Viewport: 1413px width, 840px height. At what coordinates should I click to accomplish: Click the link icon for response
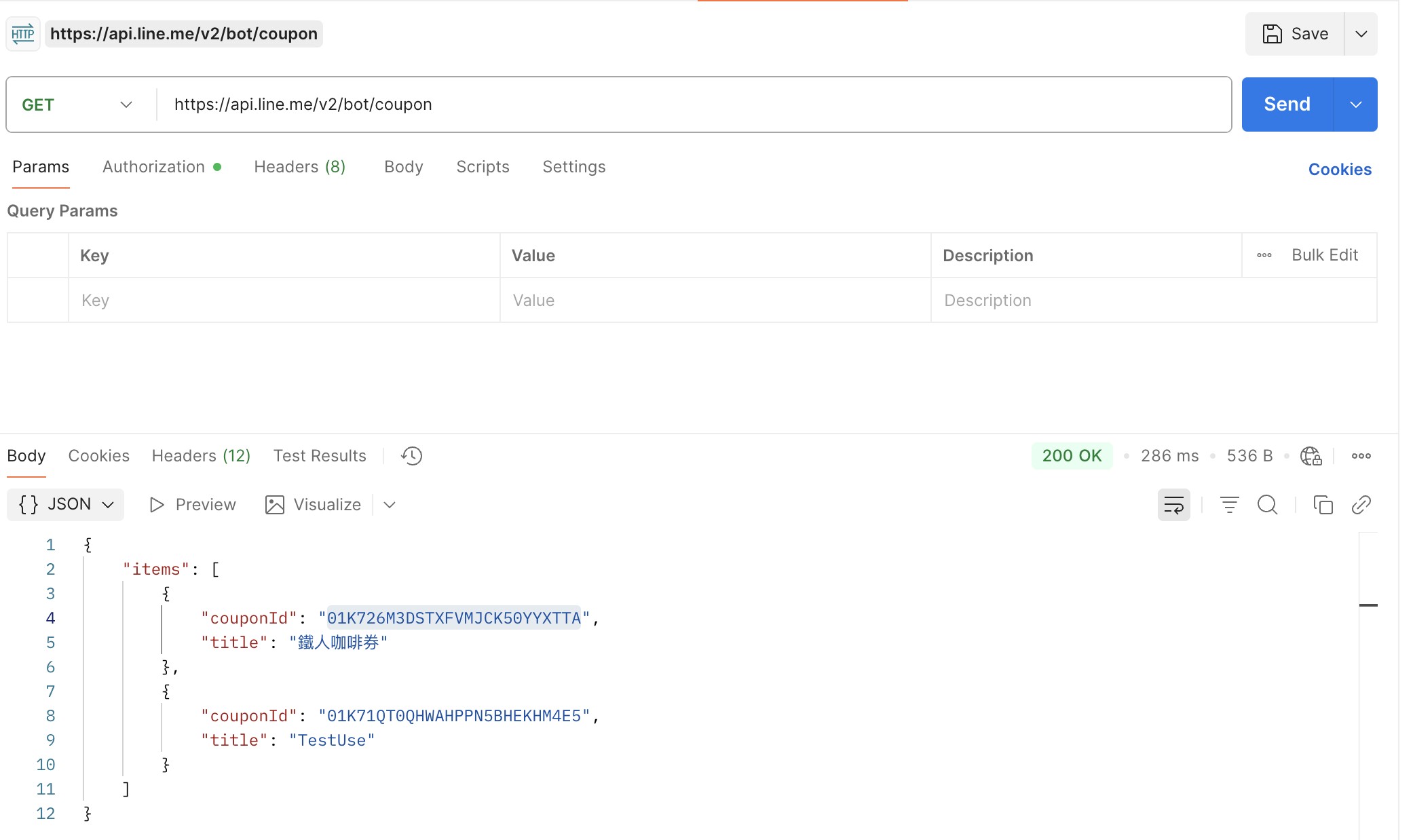(1361, 505)
